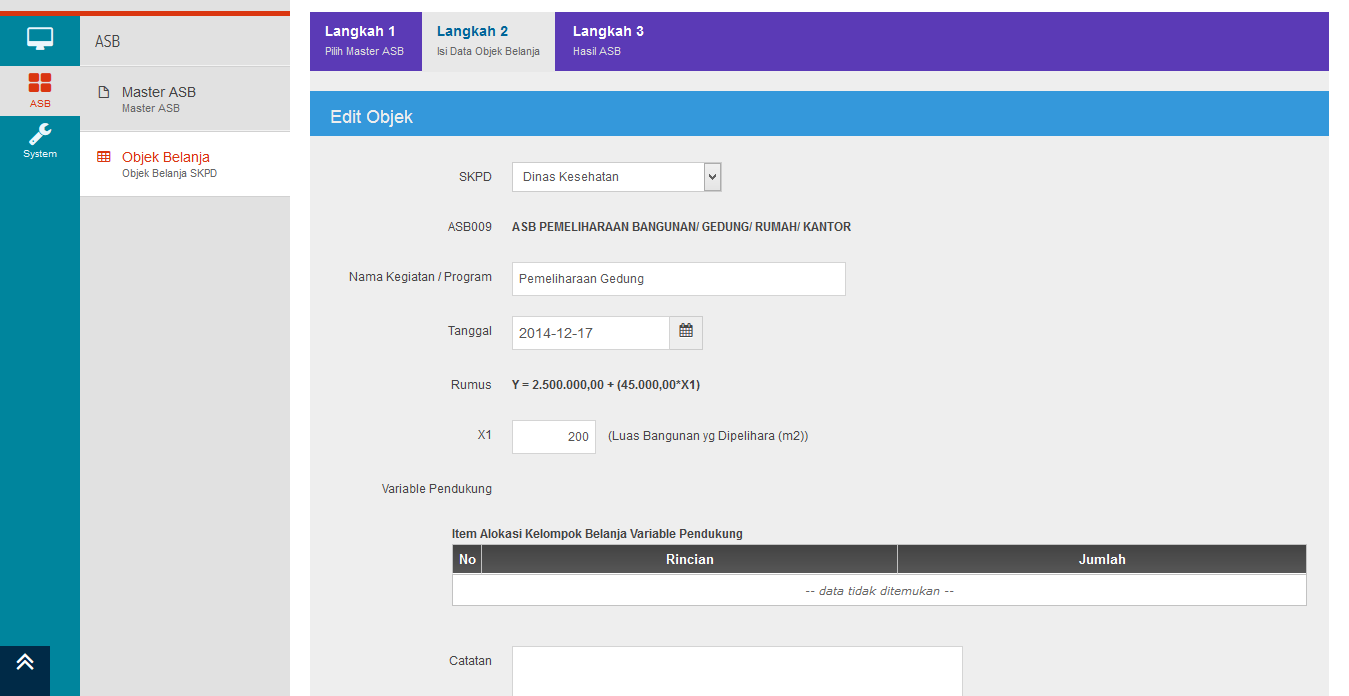
Task: Click the Objek Belanja table icon
Action: [x=103, y=157]
